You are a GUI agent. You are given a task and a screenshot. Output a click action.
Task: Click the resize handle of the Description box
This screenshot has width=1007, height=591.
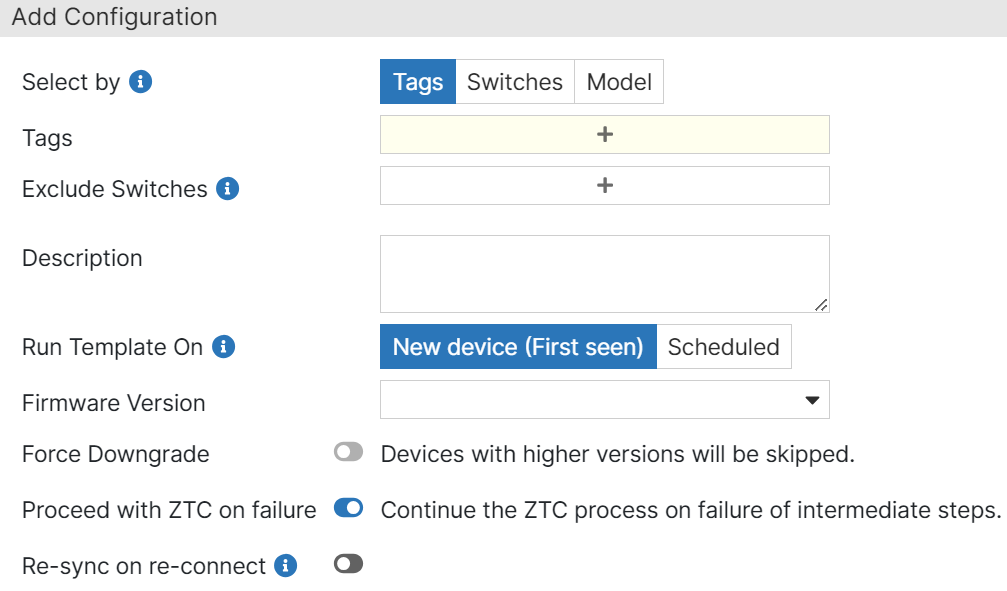point(823,305)
